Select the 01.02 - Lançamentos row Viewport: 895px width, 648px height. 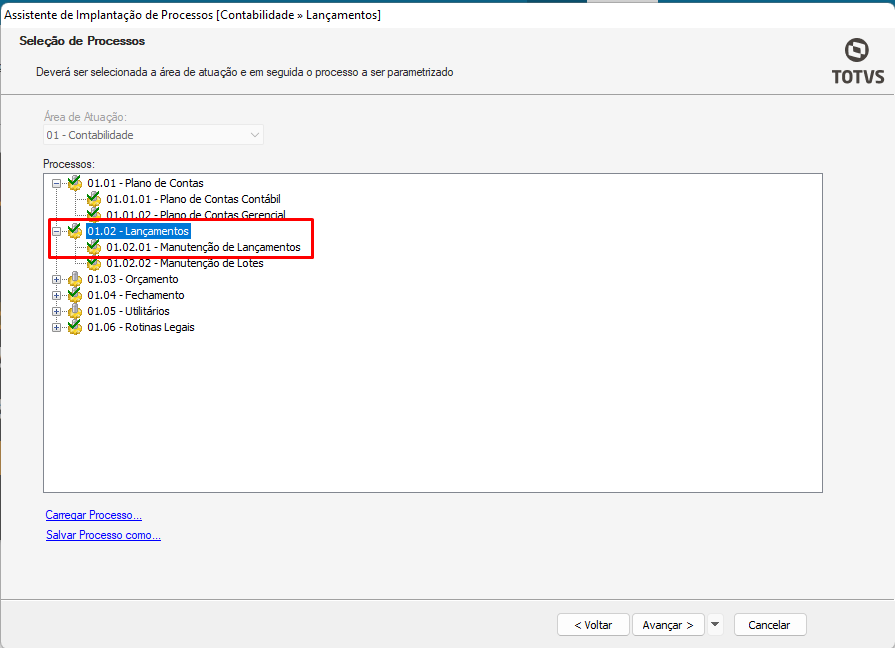[138, 231]
